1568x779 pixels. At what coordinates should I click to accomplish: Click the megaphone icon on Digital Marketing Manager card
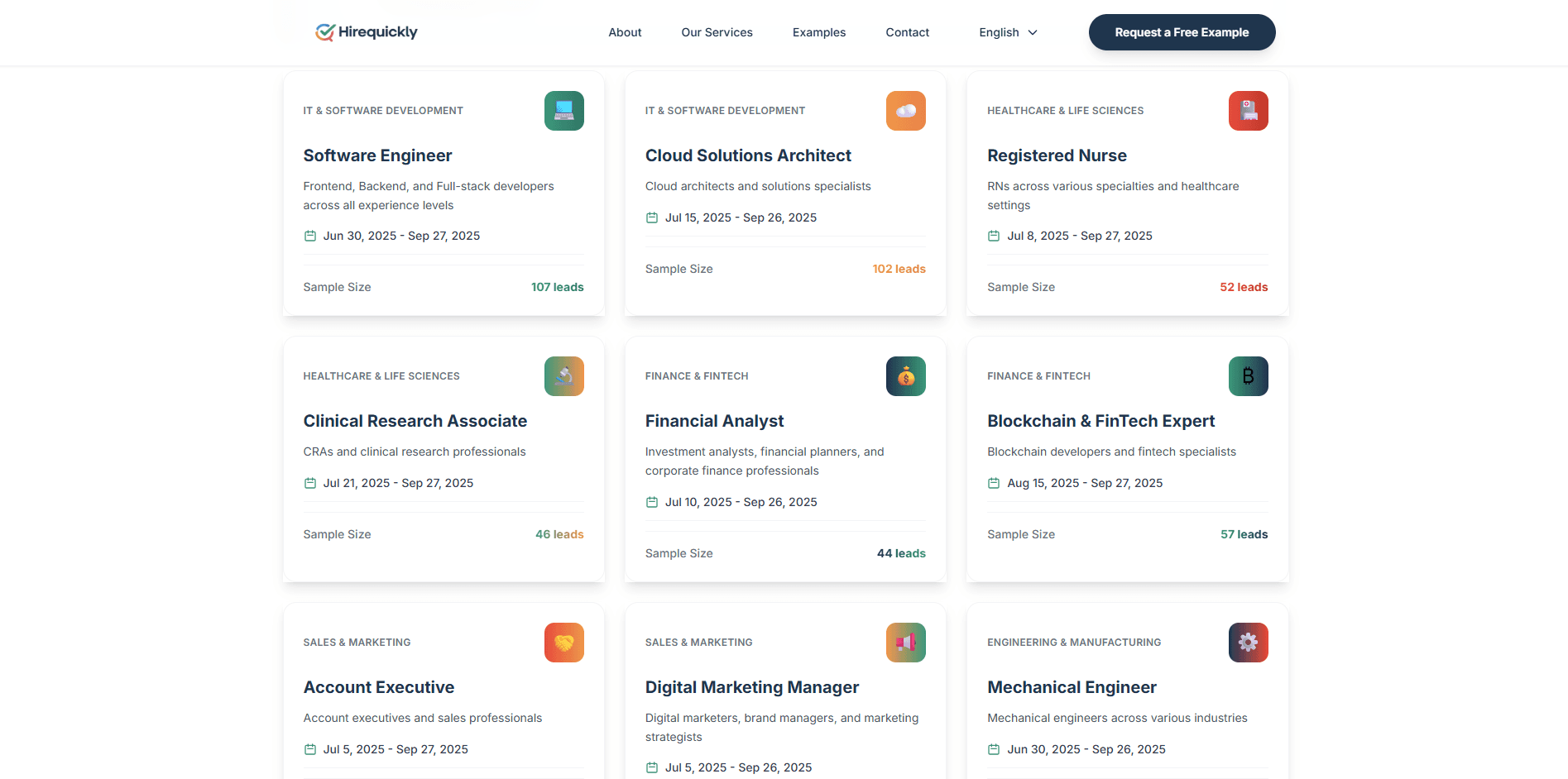point(906,643)
